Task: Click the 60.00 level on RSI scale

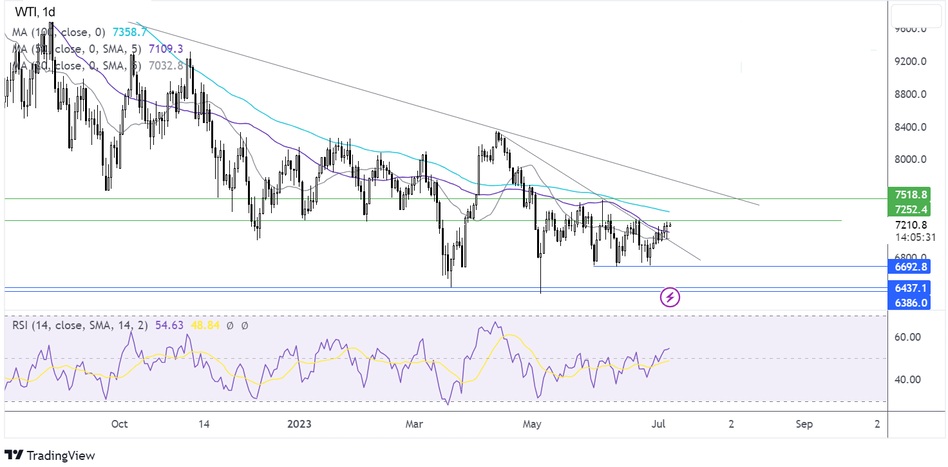Action: tap(907, 338)
